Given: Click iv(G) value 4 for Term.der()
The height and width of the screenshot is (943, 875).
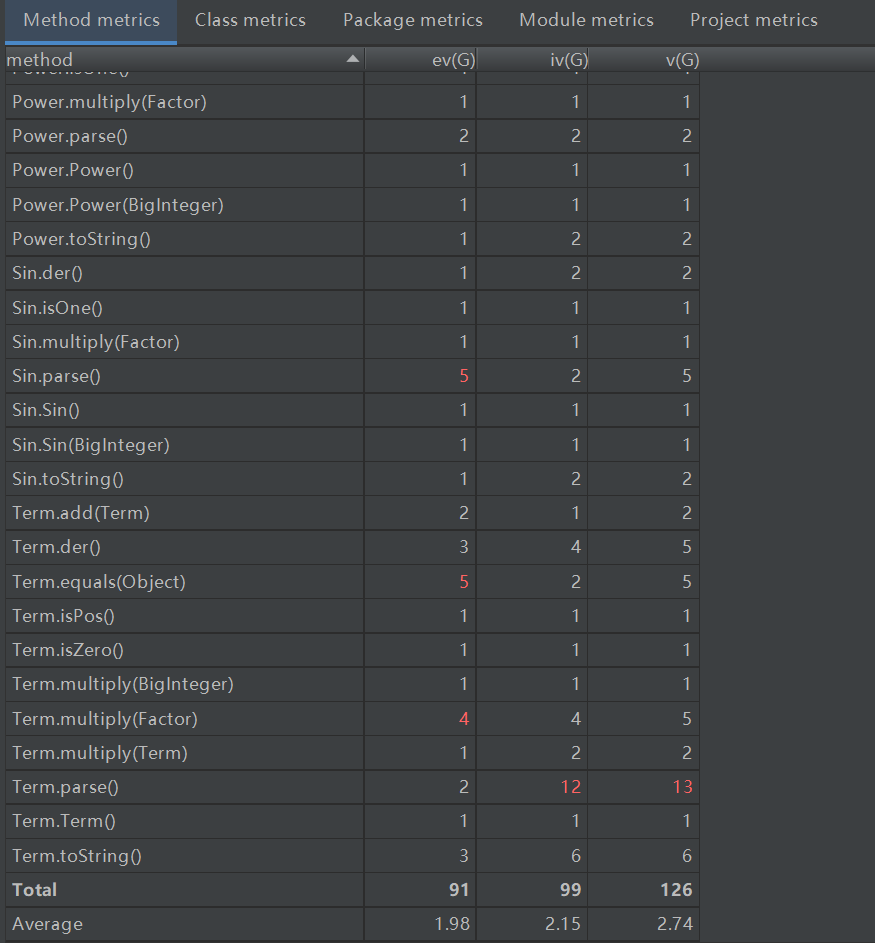Looking at the screenshot, I should (x=576, y=547).
